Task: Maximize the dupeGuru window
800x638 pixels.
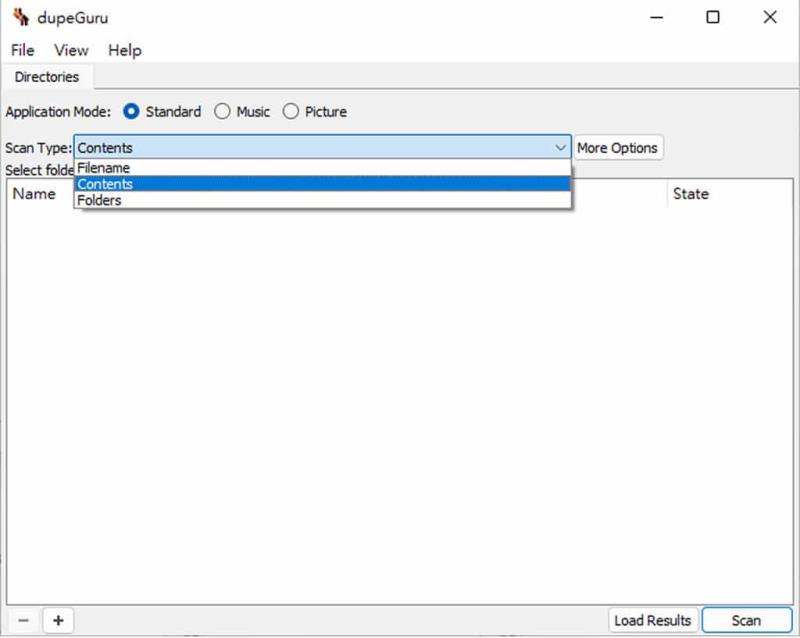Action: coord(713,17)
